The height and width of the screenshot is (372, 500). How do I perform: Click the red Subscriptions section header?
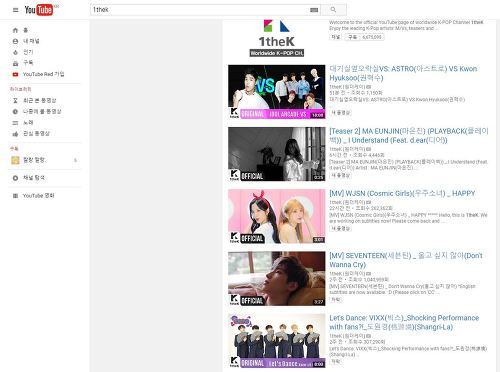[x=14, y=148]
